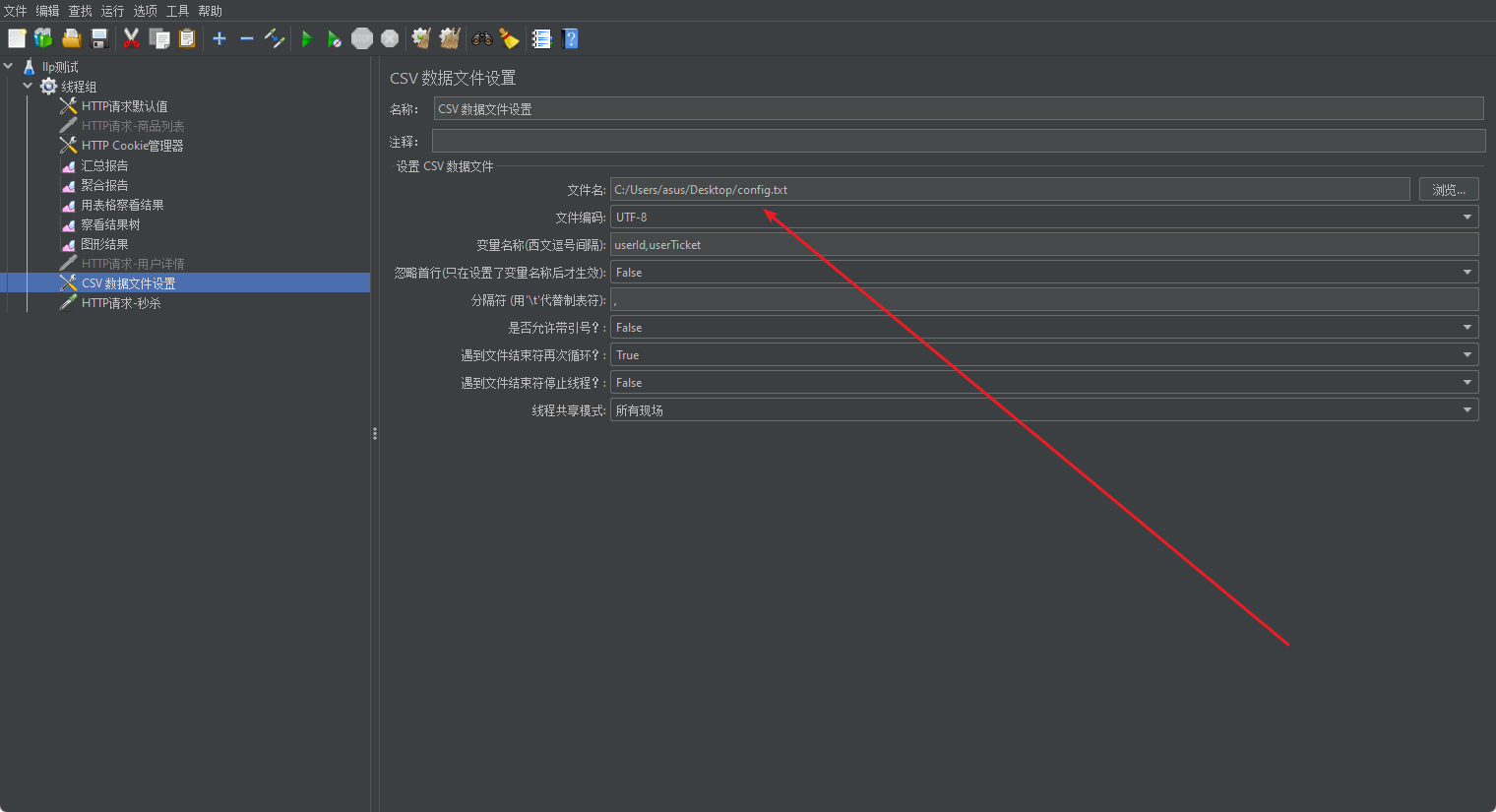Click the Stop sign icon
The image size is (1496, 812).
tap(362, 38)
